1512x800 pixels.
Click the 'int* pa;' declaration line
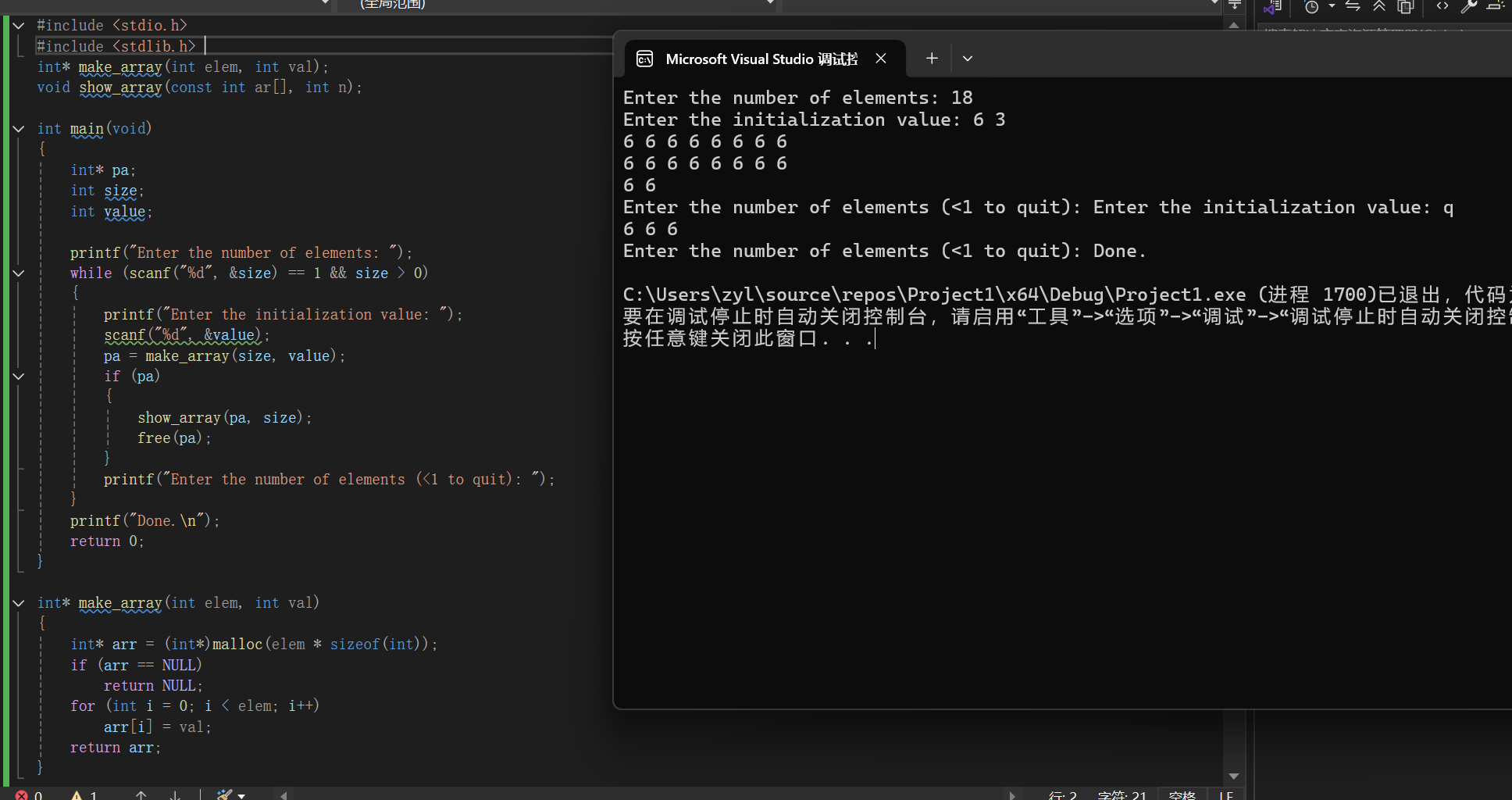click(x=103, y=170)
